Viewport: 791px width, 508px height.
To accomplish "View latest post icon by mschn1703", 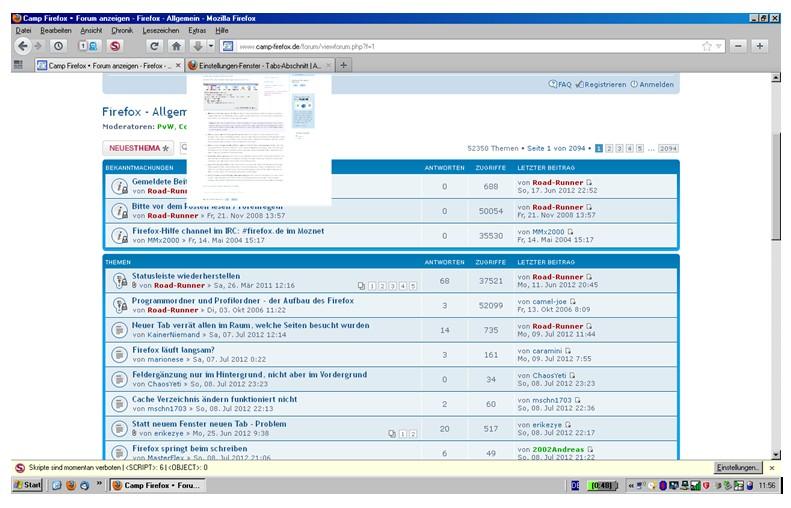I will click(578, 400).
